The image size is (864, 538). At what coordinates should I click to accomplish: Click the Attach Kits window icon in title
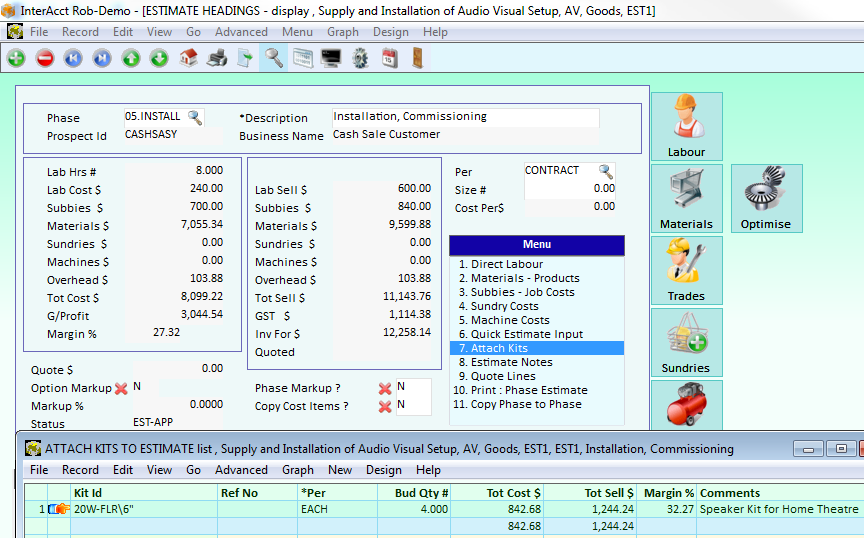[33, 449]
